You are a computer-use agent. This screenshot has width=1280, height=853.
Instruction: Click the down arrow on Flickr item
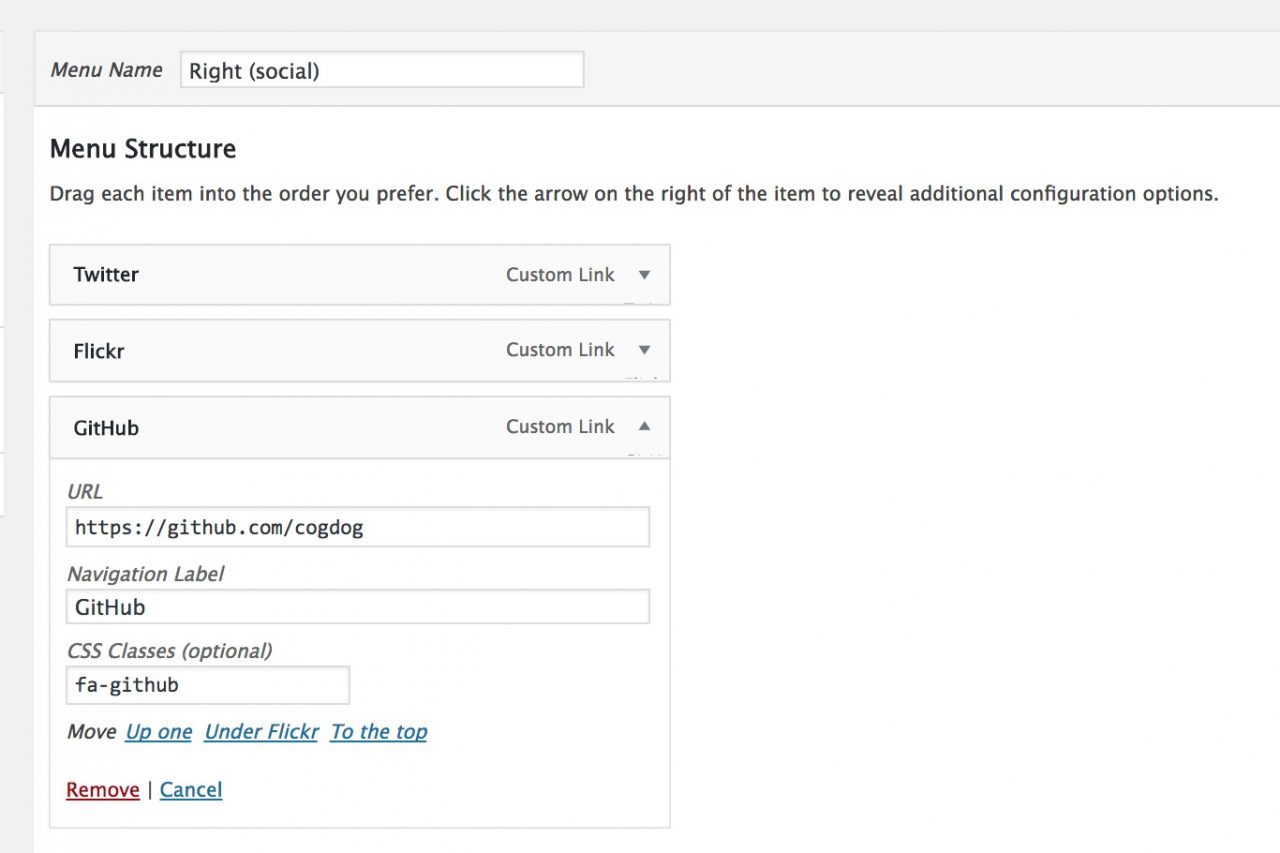645,351
